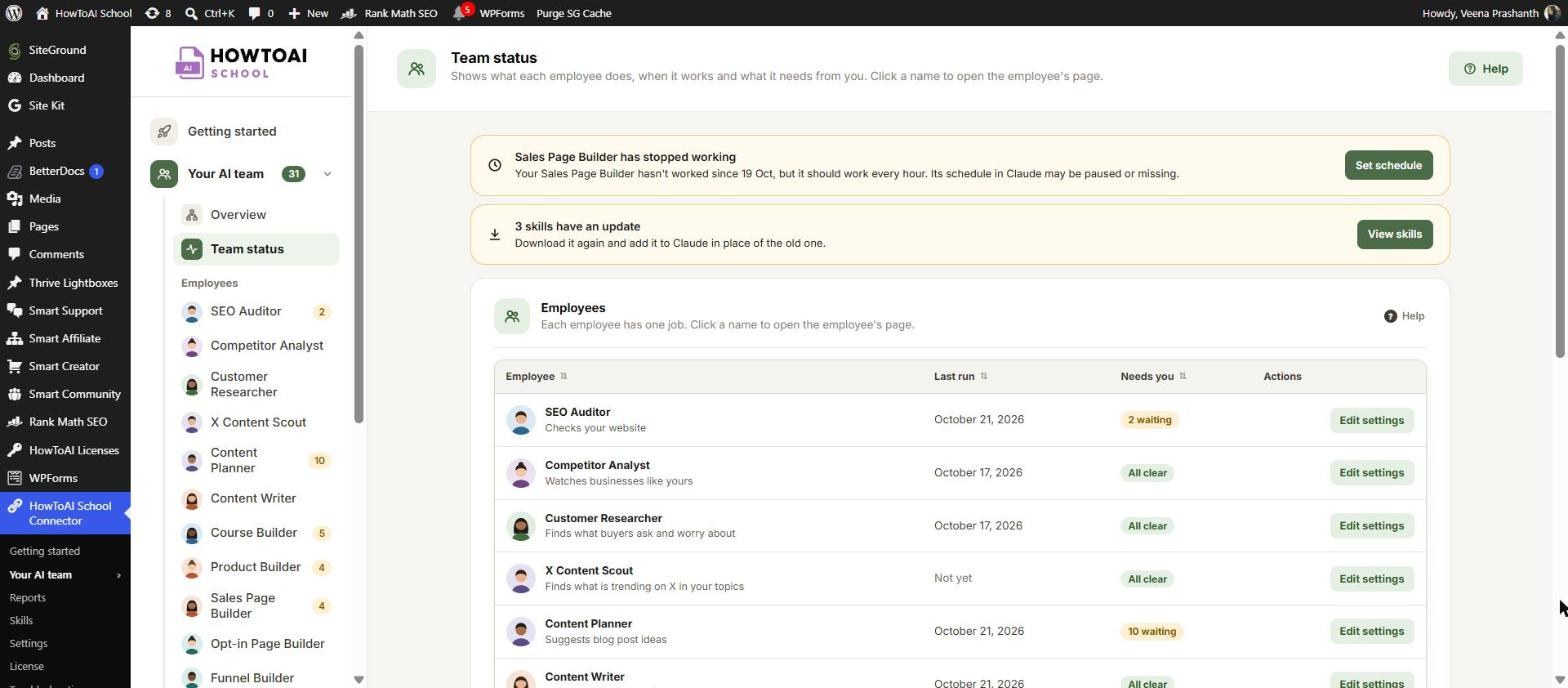This screenshot has height=688, width=1568.
Task: Sort table by Last run column
Action: click(960, 377)
